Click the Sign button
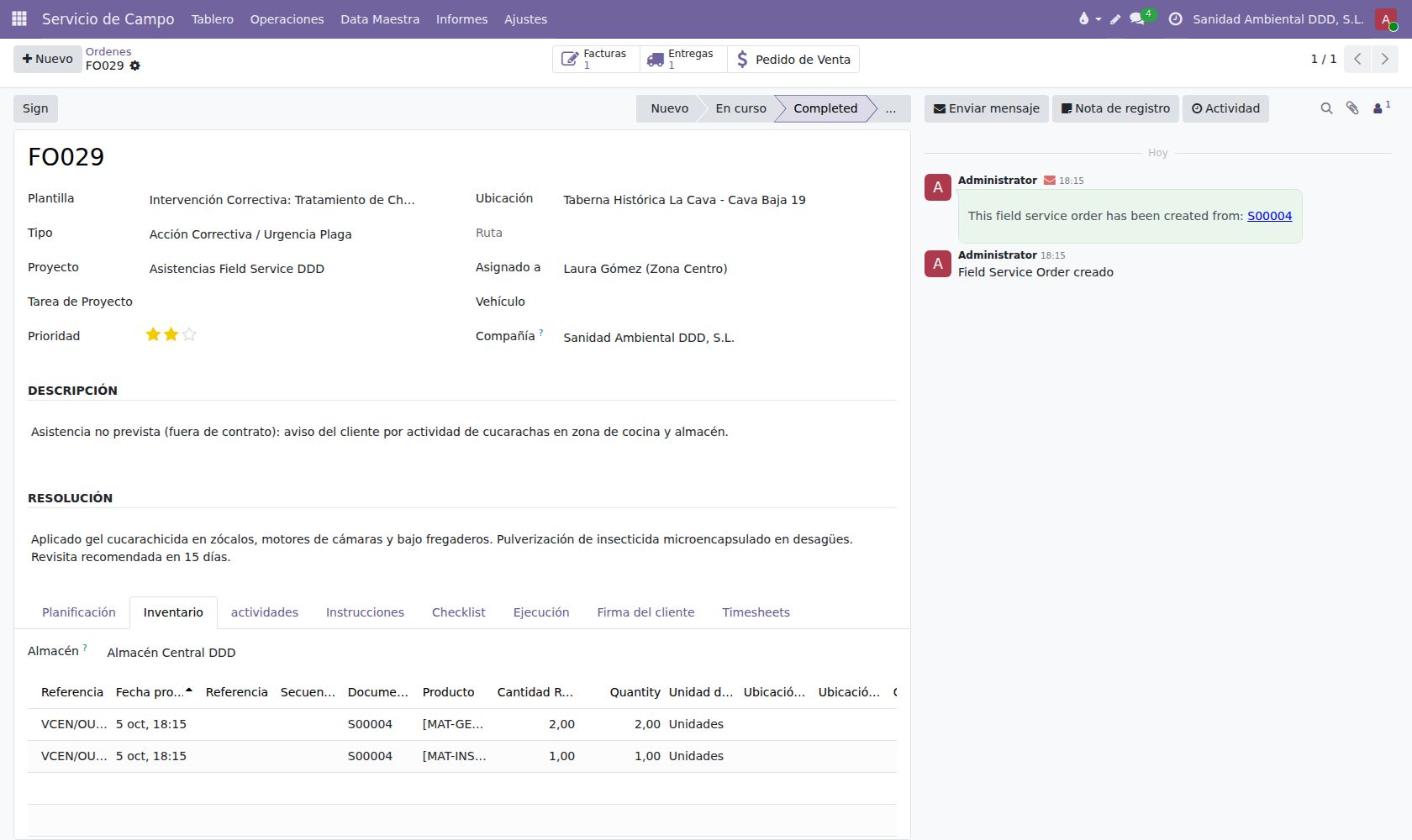The height and width of the screenshot is (840, 1412). coord(35,108)
